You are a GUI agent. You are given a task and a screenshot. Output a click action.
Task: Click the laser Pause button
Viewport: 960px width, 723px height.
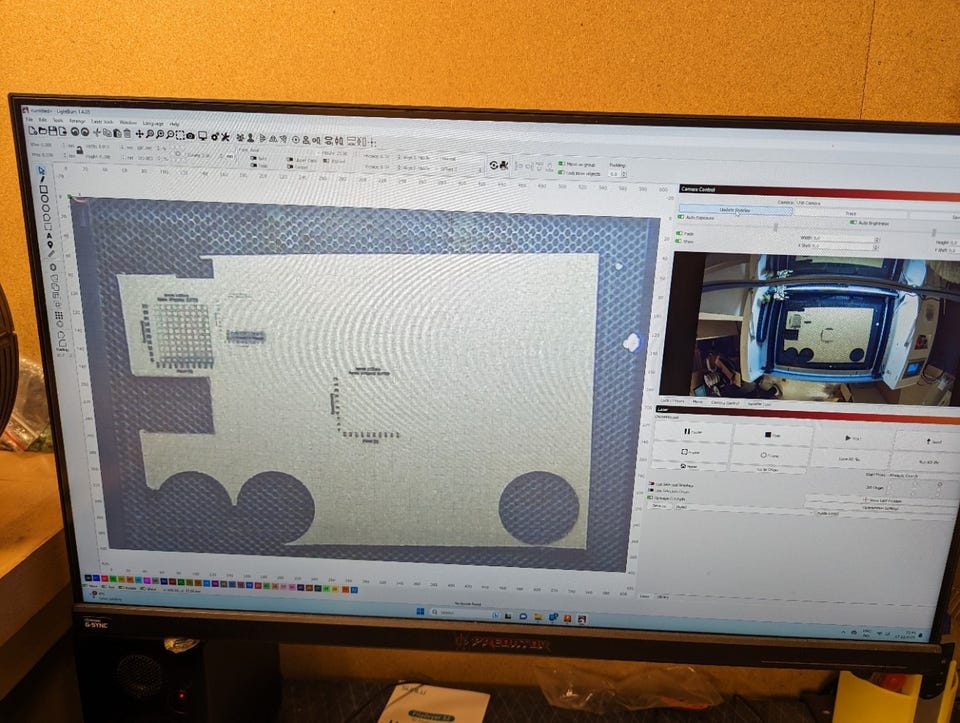tap(692, 432)
